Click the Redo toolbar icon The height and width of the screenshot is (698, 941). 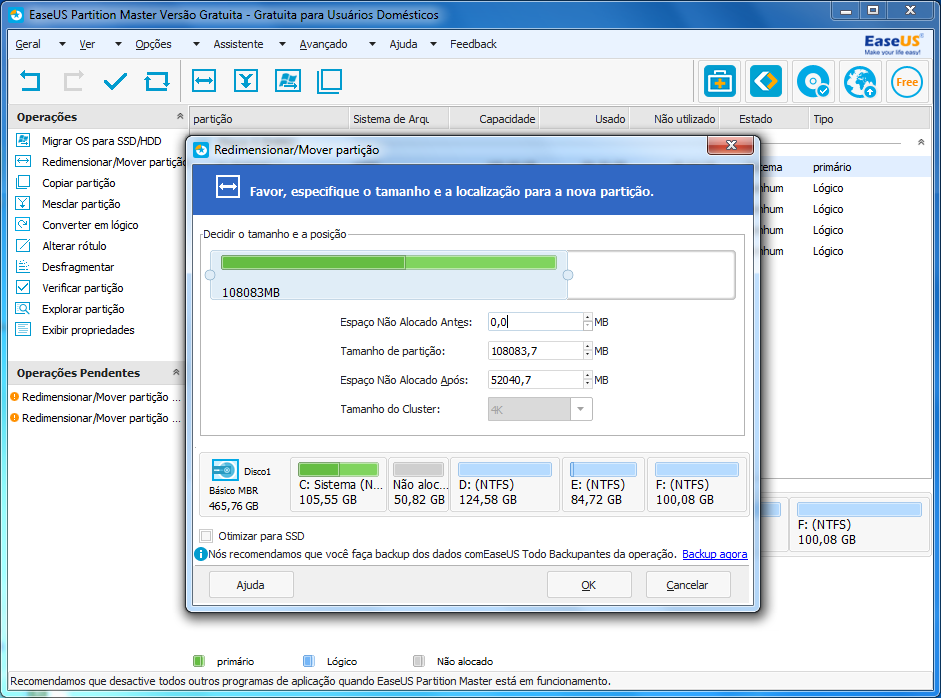coord(73,81)
